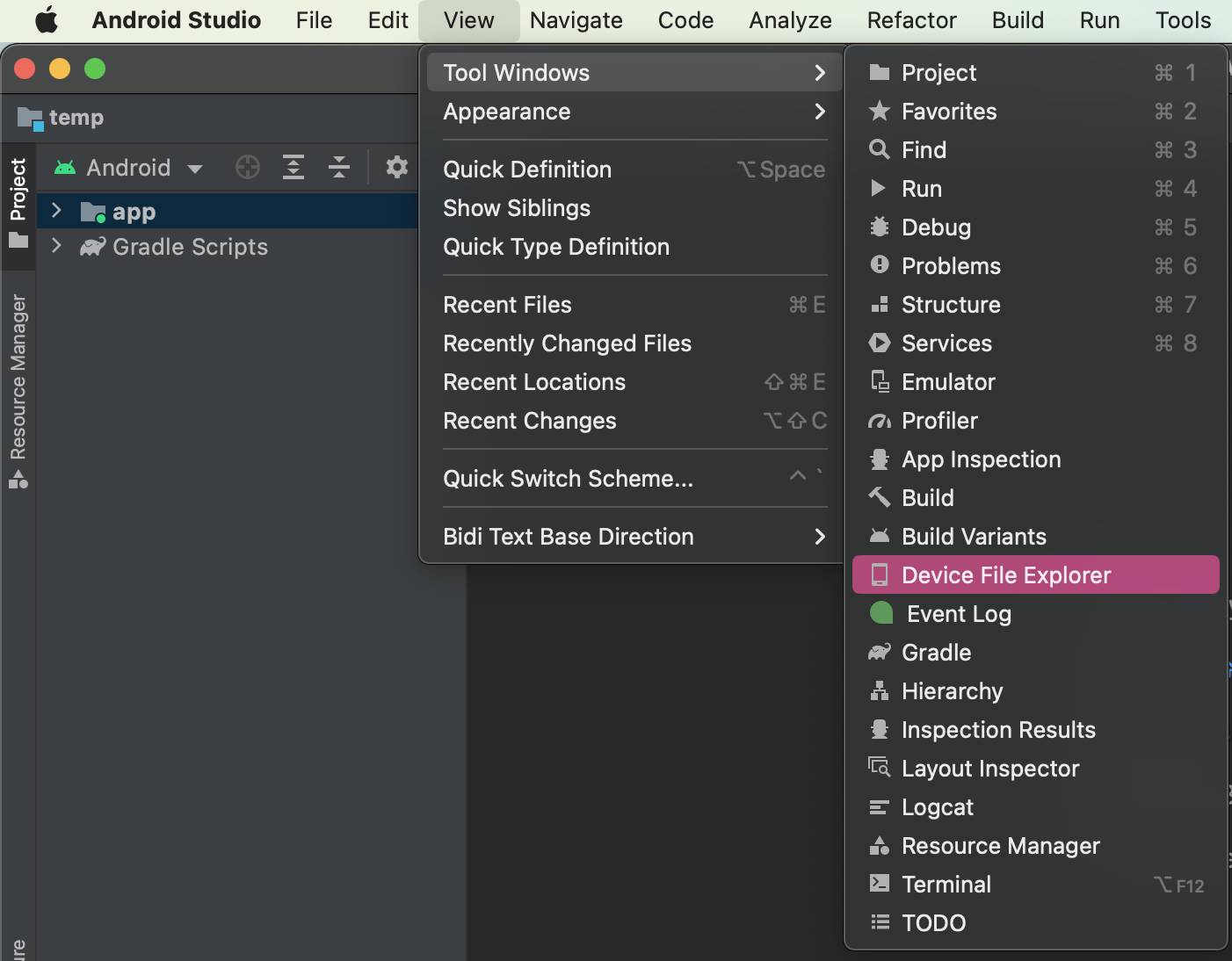This screenshot has height=961, width=1232.
Task: Choose Quick Switch Scheme
Action: click(634, 479)
